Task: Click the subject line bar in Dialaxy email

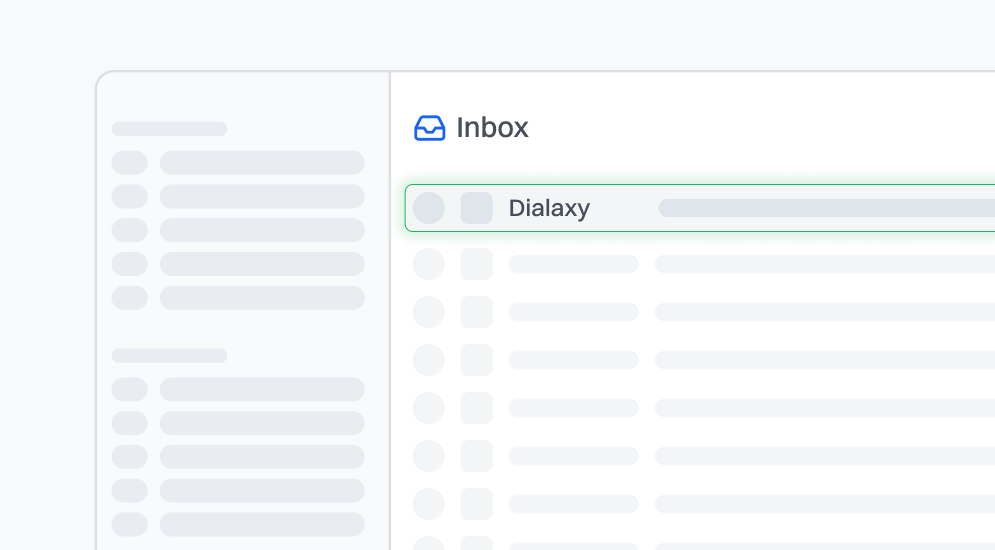Action: pyautogui.click(x=825, y=208)
